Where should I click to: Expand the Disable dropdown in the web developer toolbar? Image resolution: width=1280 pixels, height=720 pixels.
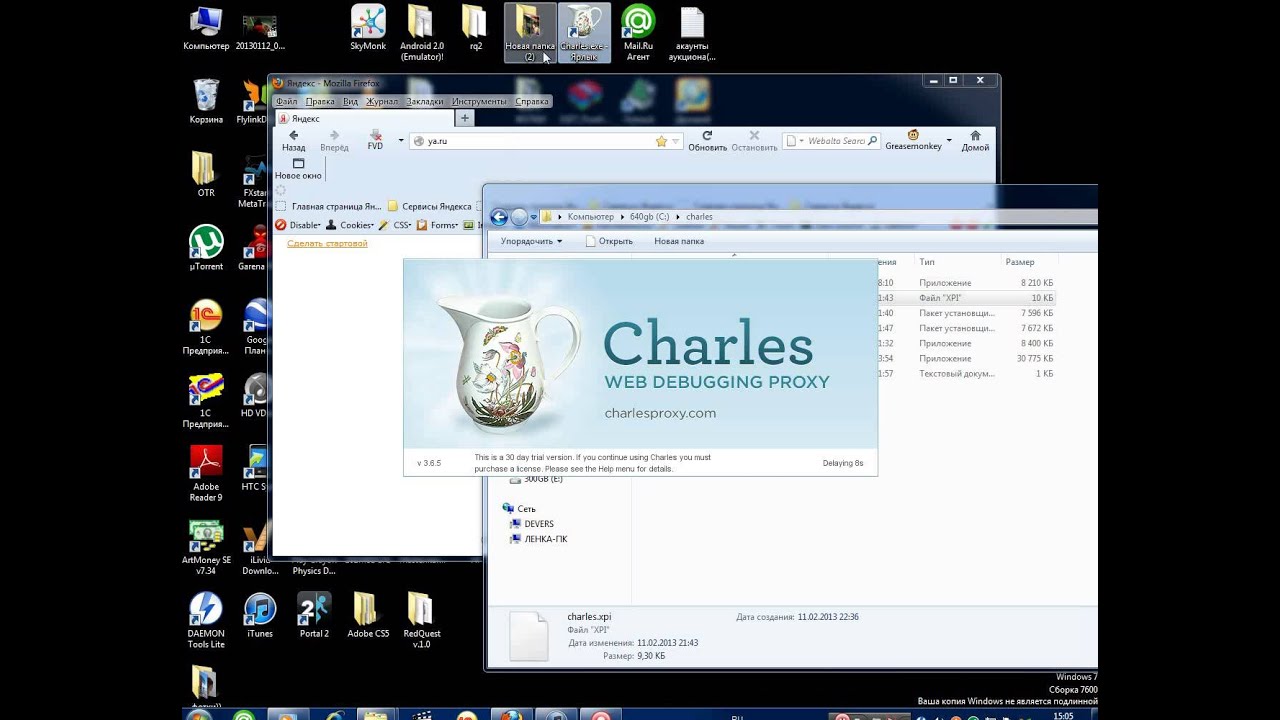(x=299, y=225)
